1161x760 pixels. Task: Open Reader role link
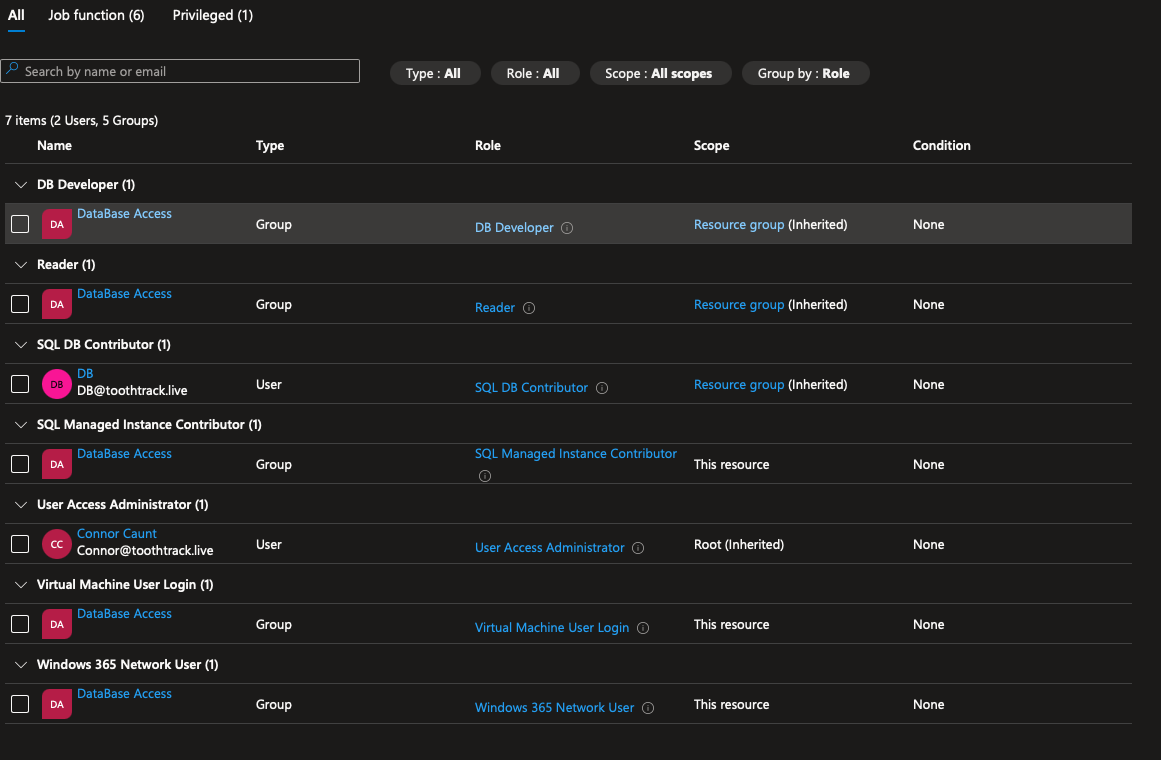[x=495, y=307]
